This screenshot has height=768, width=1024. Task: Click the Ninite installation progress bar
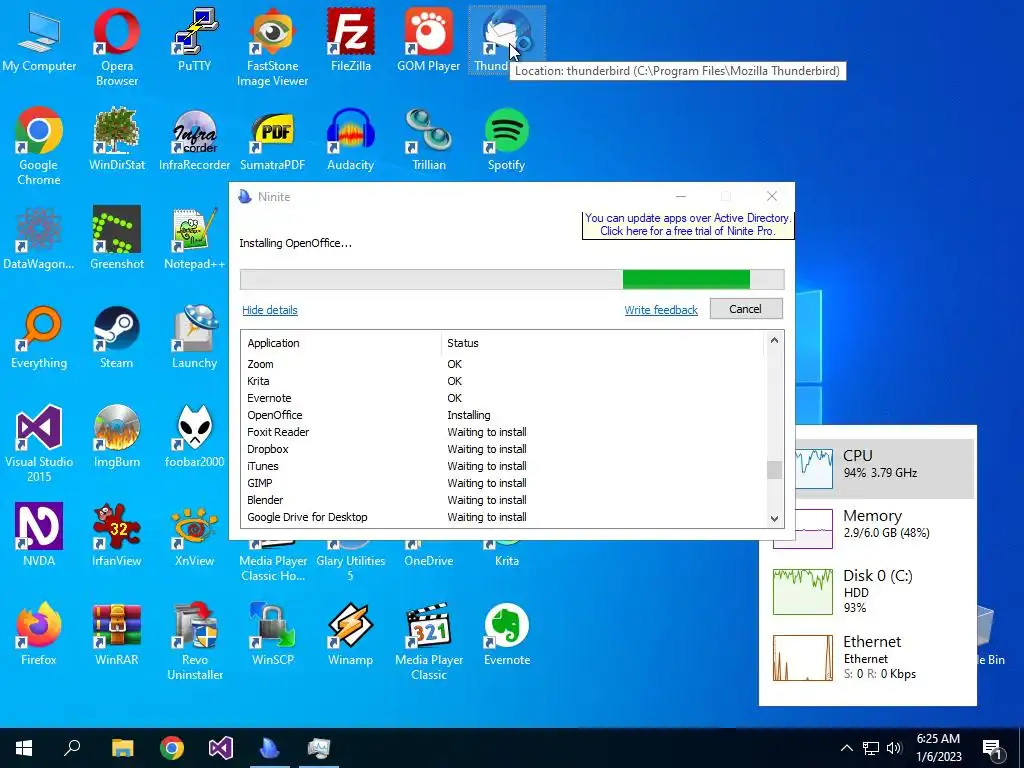(512, 279)
